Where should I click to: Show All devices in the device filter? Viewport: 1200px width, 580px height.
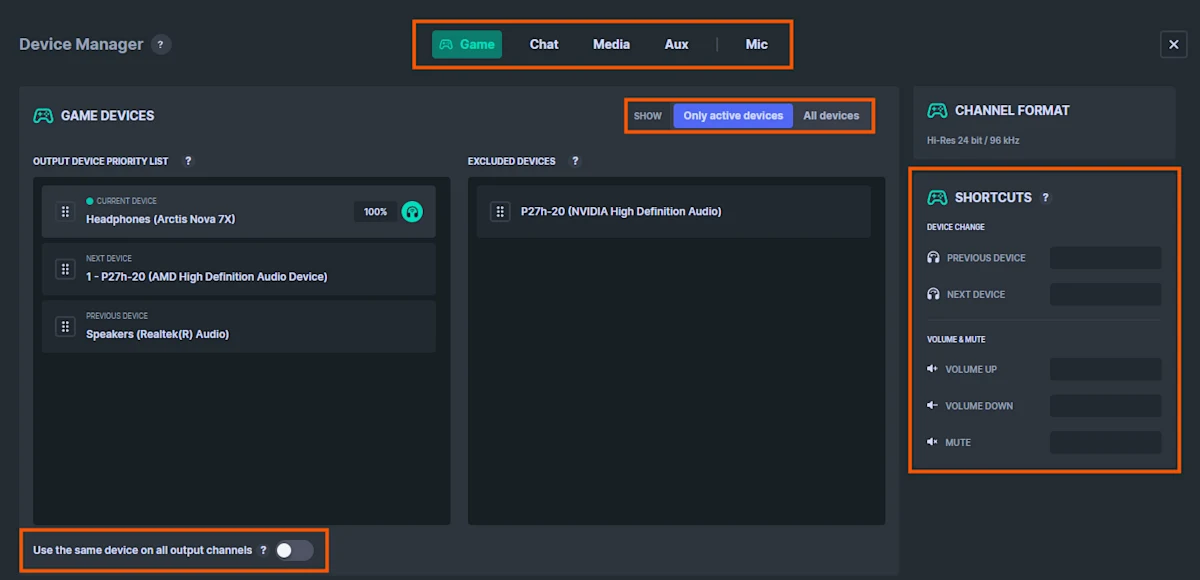pos(831,115)
